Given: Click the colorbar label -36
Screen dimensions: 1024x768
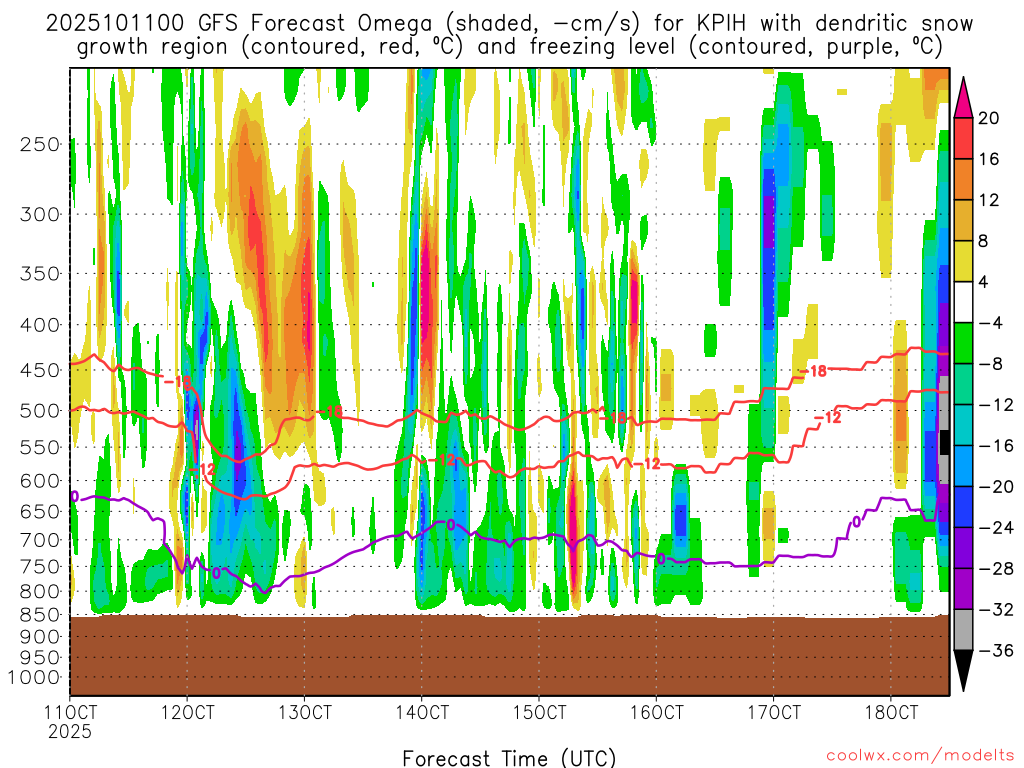Looking at the screenshot, I should point(996,650).
